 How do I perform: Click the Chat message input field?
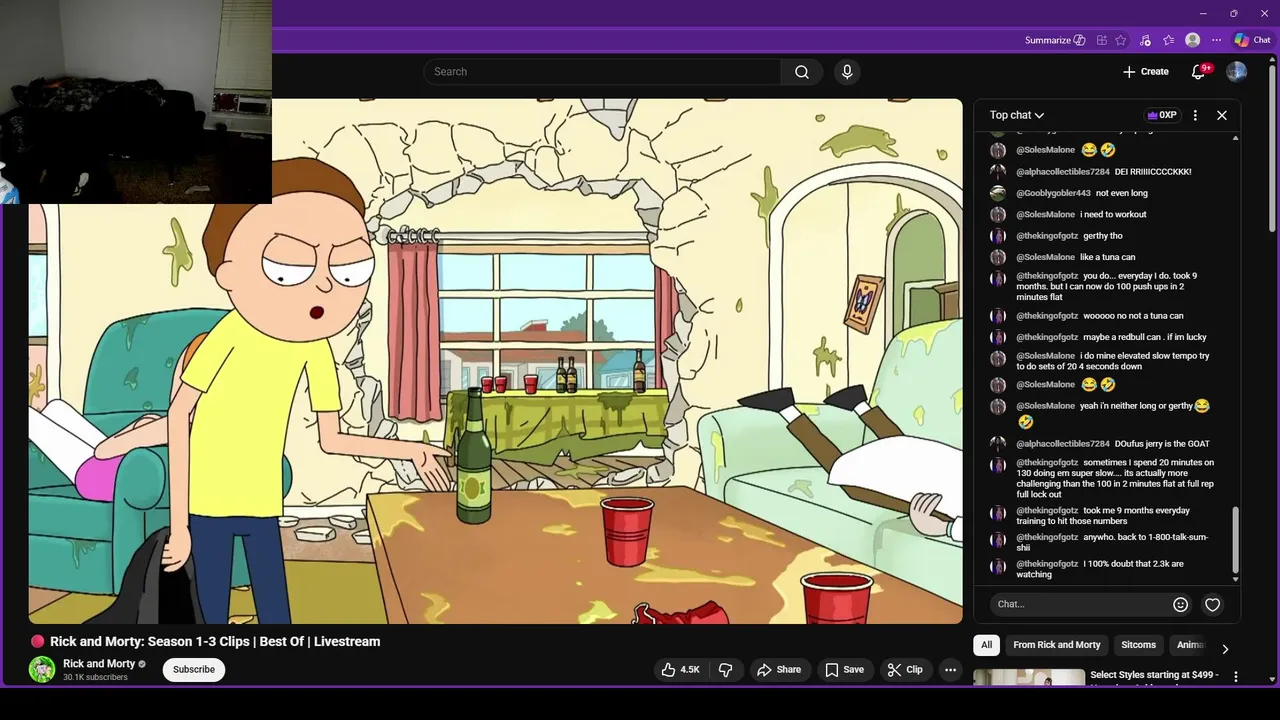tap(1080, 604)
